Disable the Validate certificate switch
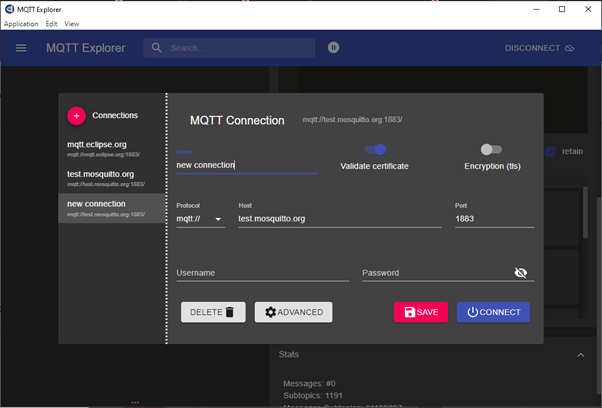This screenshot has width=602, height=408. point(376,150)
